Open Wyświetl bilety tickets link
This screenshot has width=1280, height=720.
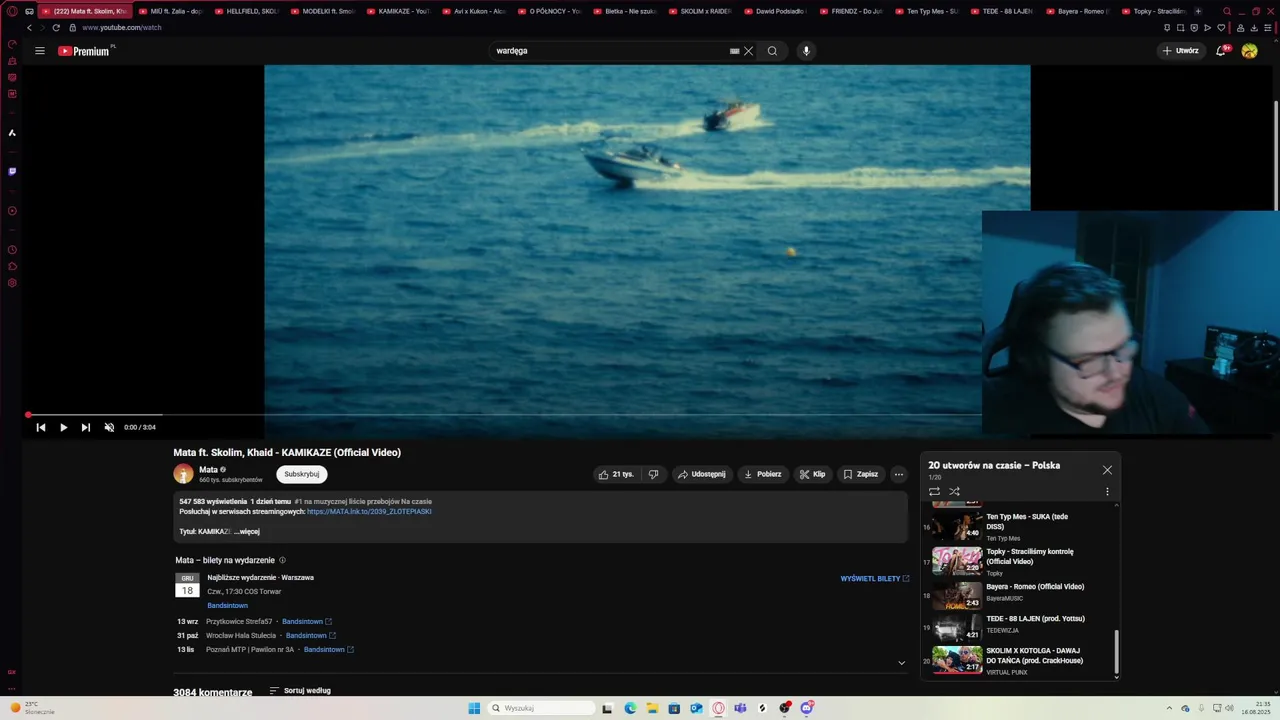click(875, 579)
